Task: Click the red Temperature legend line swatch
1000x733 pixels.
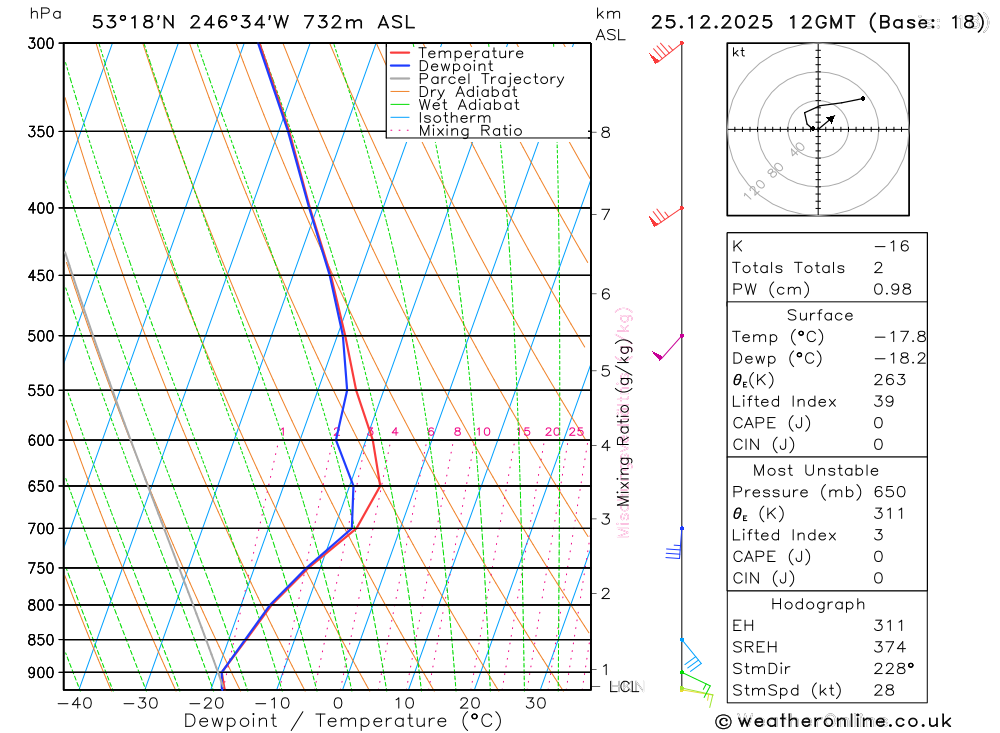Action: pyautogui.click(x=400, y=53)
